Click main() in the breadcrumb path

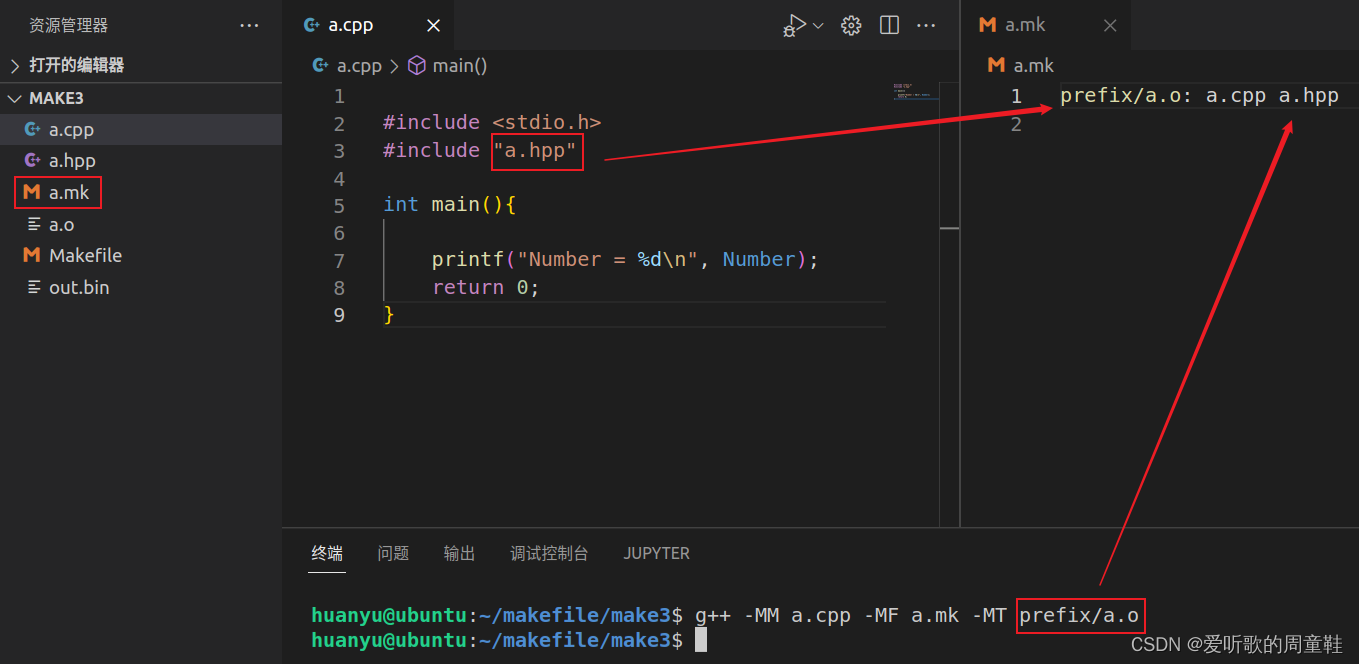pyautogui.click(x=460, y=66)
